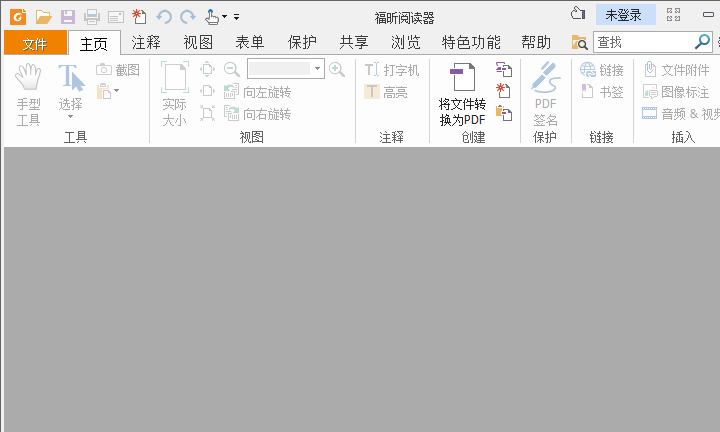Viewport: 720px width, 432px height.
Task: Click 向右旋转 rotate right
Action: 257,113
